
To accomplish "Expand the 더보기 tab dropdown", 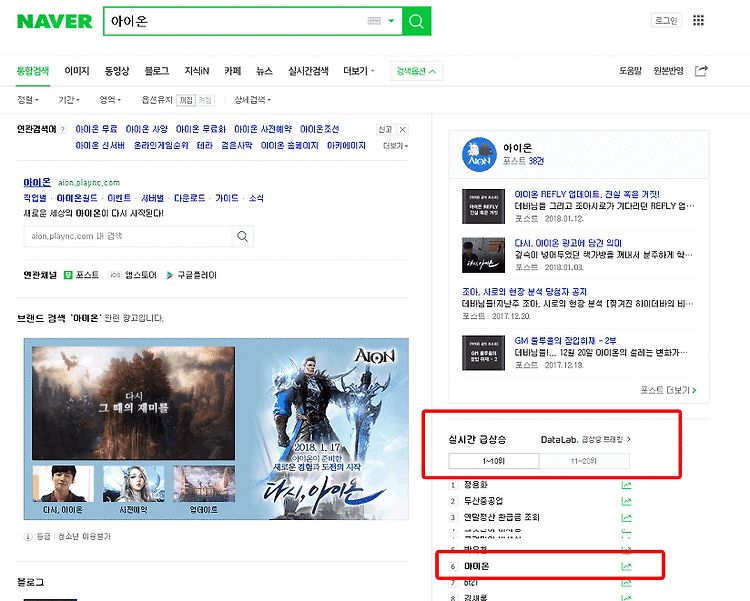I will point(359,71).
